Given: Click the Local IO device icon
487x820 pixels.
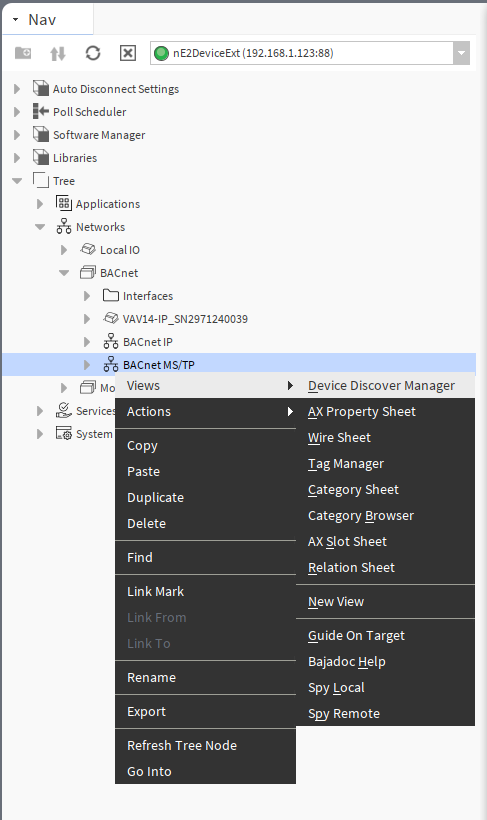Looking at the screenshot, I should pos(88,249).
